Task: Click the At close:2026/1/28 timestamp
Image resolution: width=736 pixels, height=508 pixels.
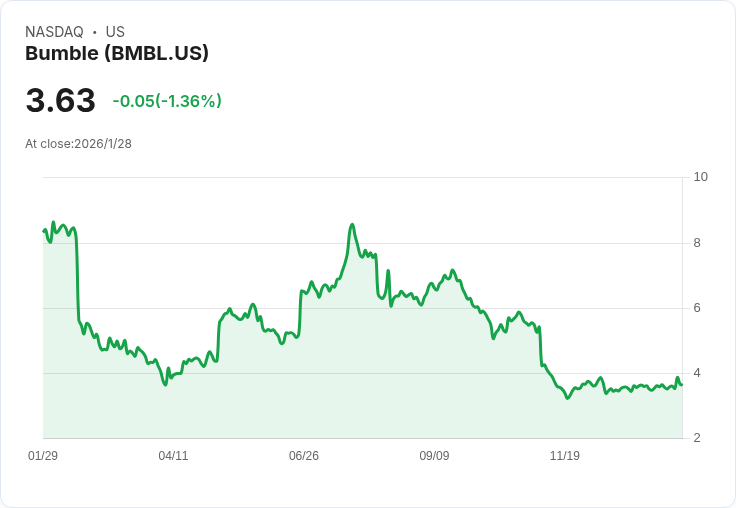Action: pos(78,144)
